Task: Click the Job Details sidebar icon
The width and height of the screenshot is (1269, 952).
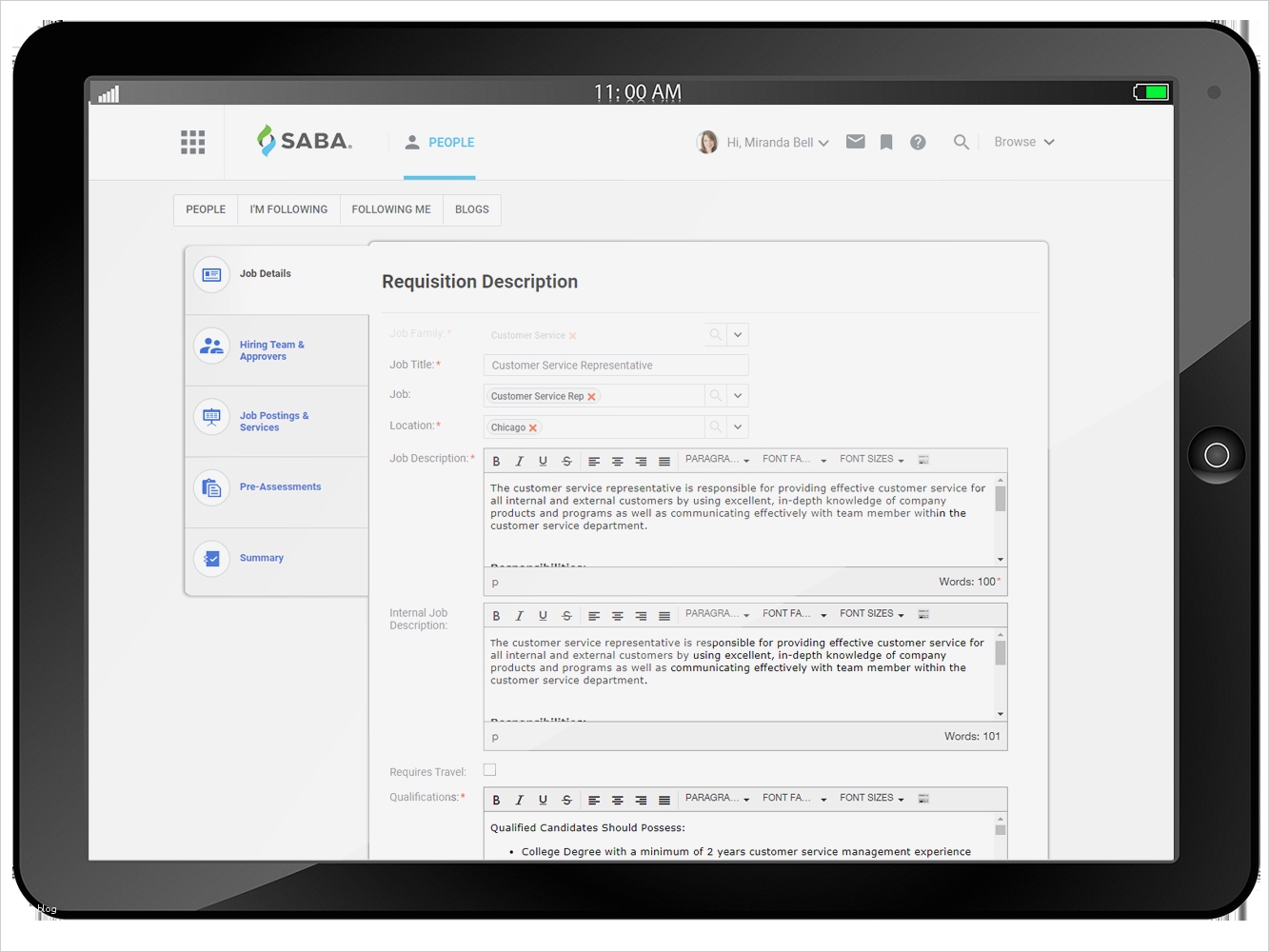Action: [211, 274]
